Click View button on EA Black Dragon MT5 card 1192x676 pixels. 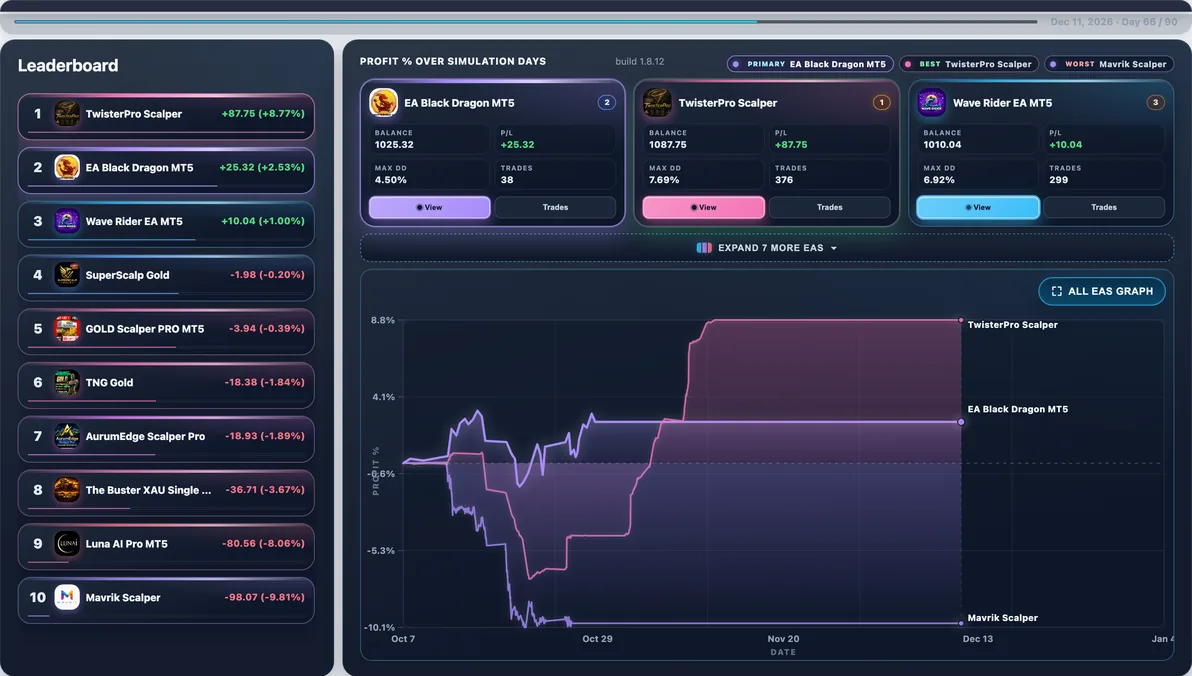430,207
